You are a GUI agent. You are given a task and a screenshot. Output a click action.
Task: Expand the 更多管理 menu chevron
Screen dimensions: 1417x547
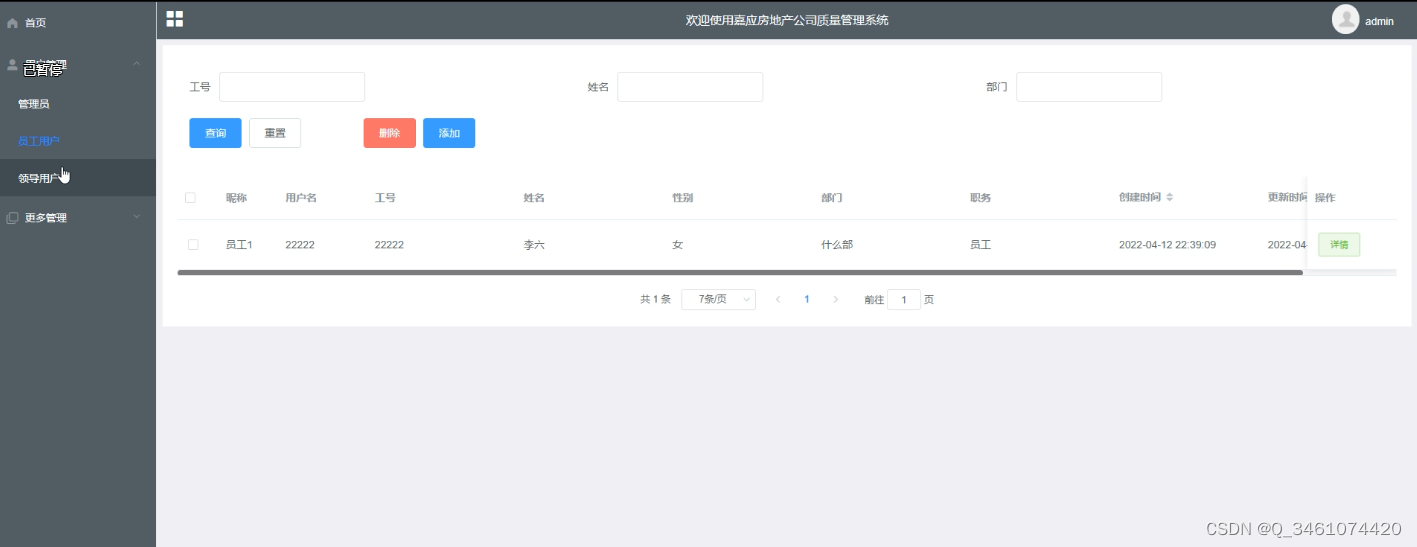[137, 217]
